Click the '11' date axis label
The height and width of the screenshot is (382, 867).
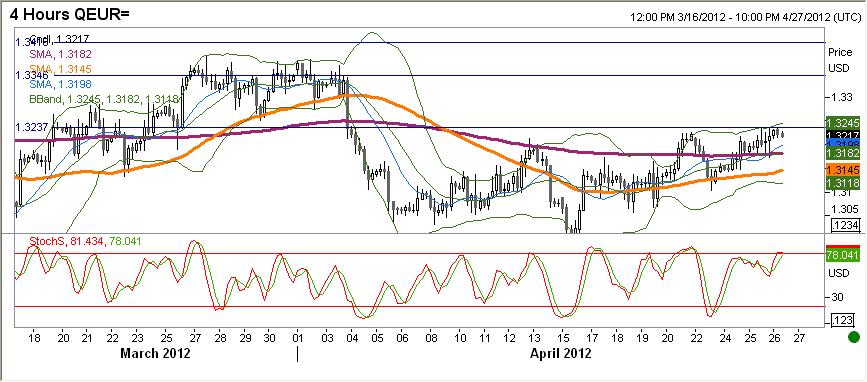coord(485,337)
